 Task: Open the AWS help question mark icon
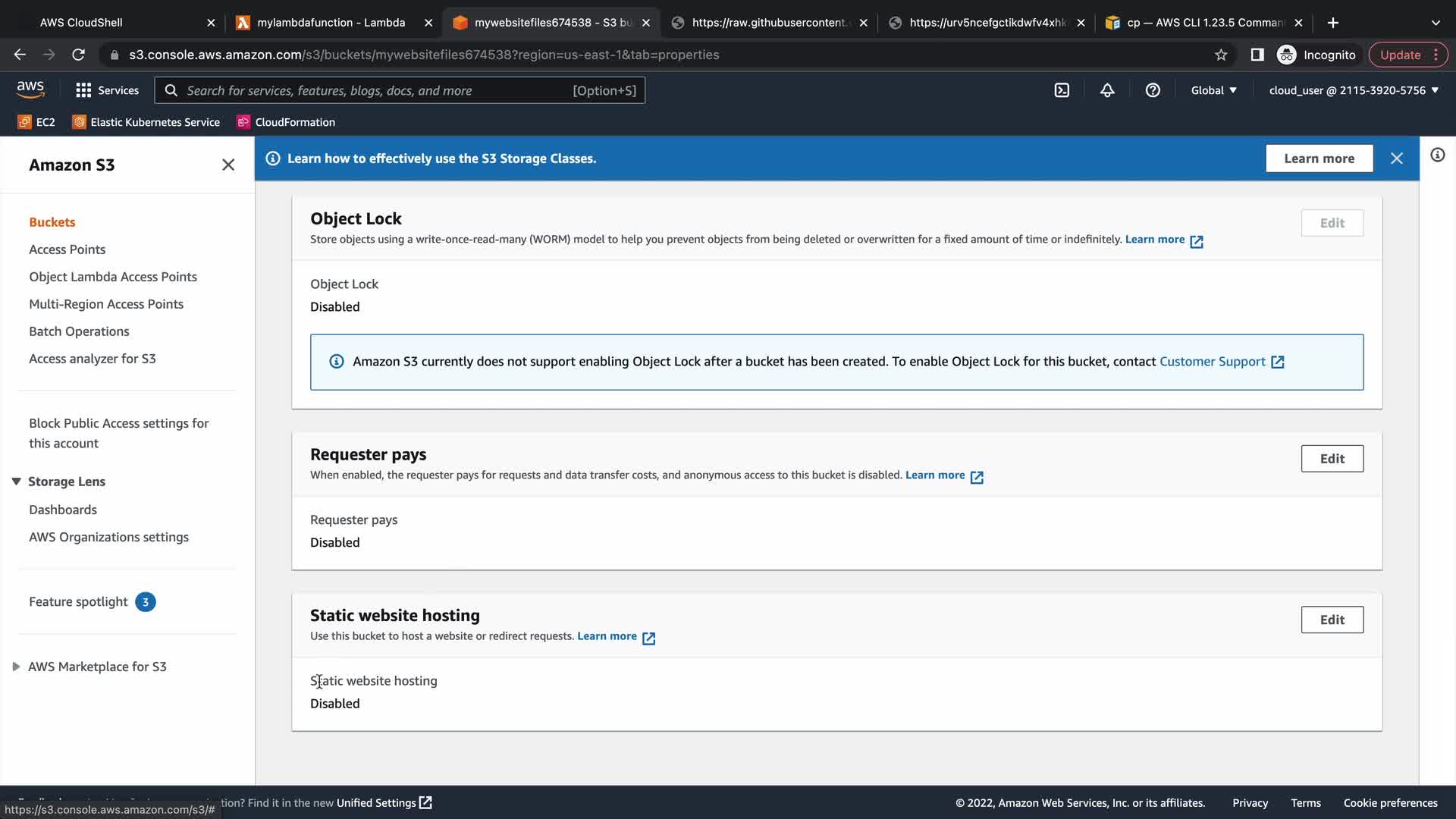1153,90
